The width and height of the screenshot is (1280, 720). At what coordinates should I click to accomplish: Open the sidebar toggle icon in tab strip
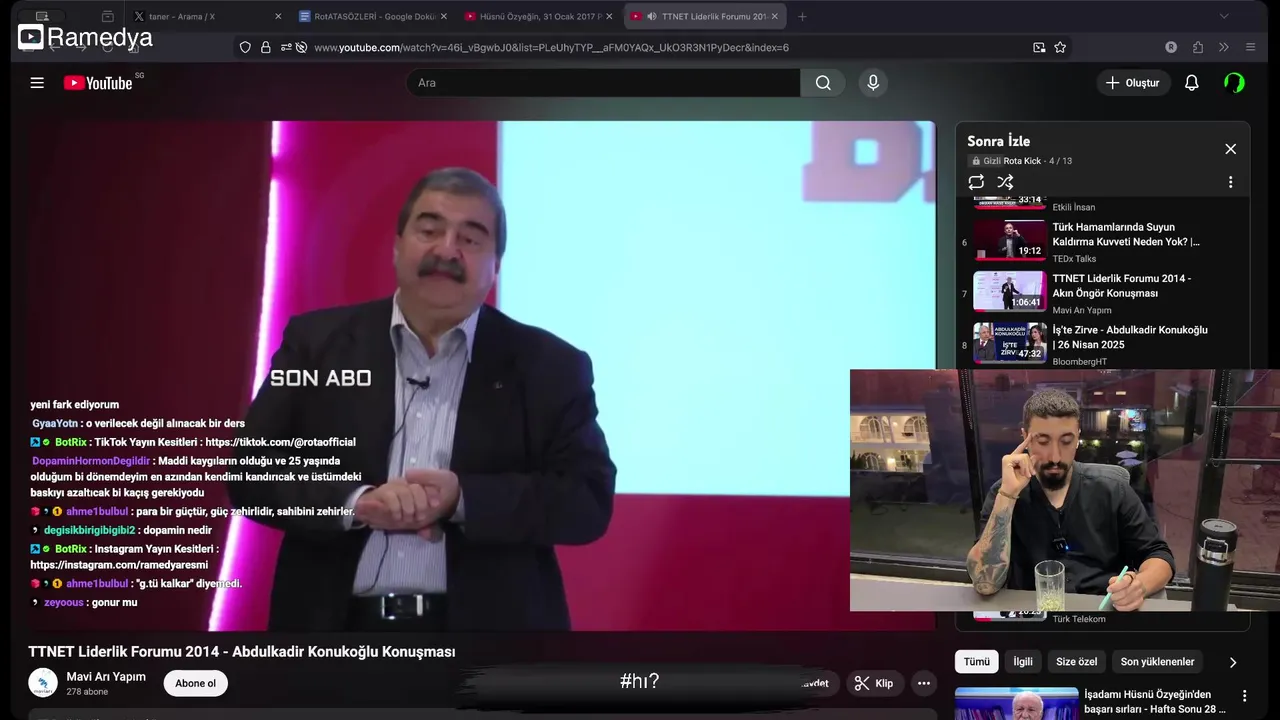pos(42,16)
